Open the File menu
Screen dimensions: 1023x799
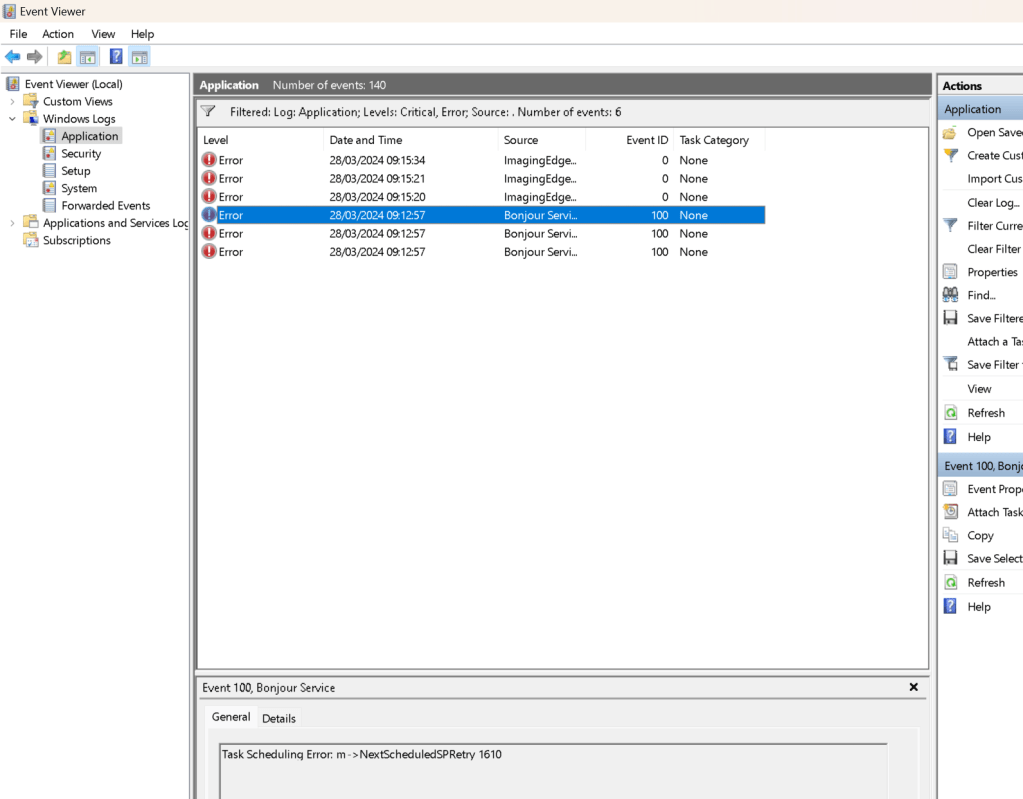(x=18, y=34)
